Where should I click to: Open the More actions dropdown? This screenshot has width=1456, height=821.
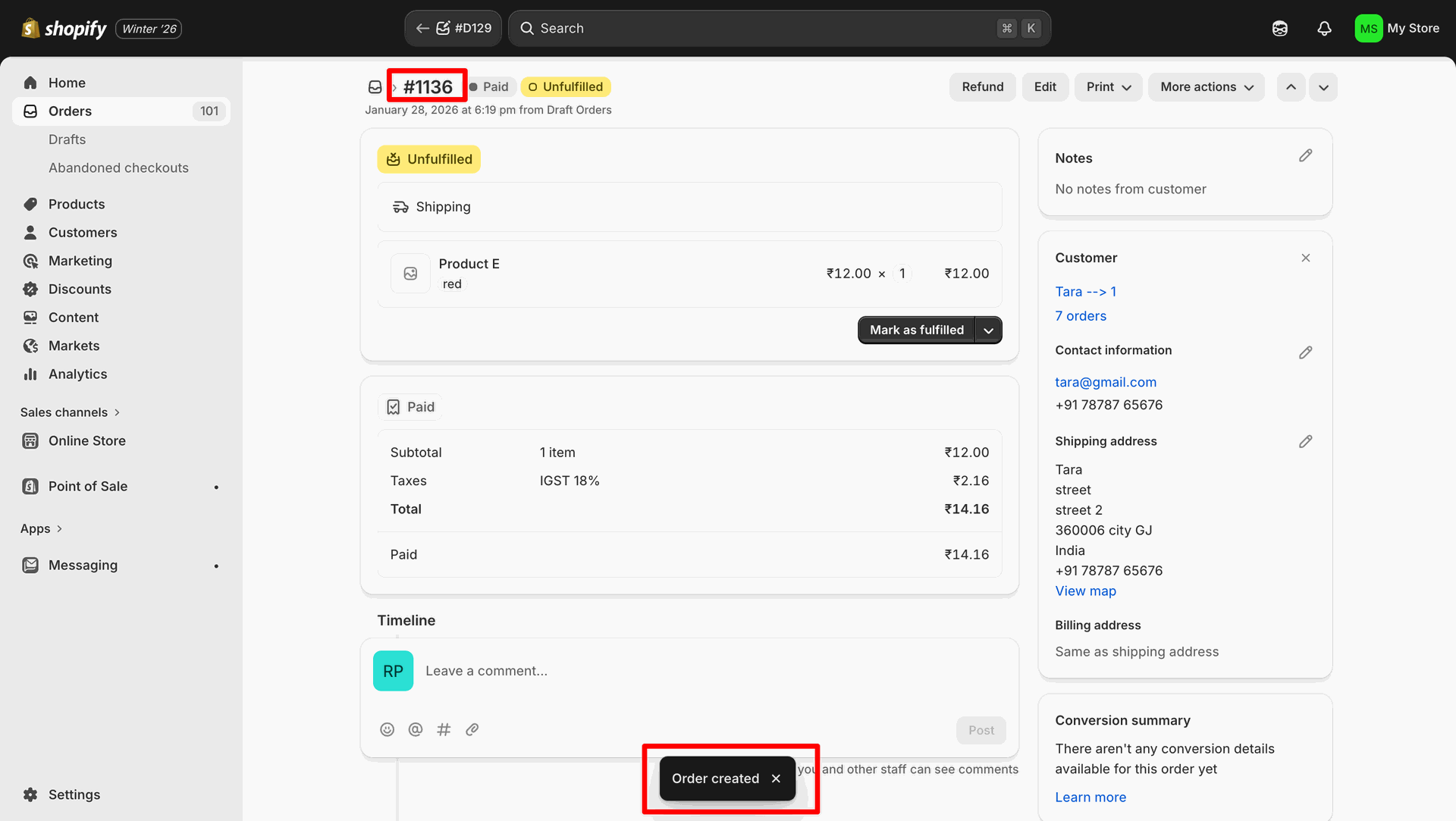point(1206,87)
